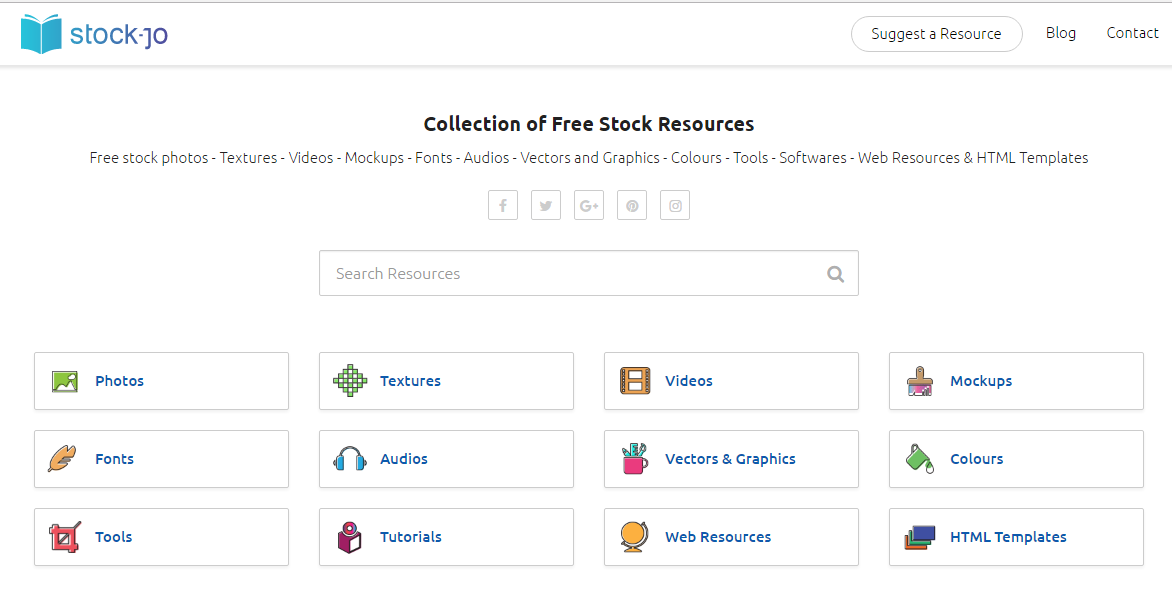Open the Google Plus social icon
Image resolution: width=1172 pixels, height=597 pixels.
(x=589, y=205)
